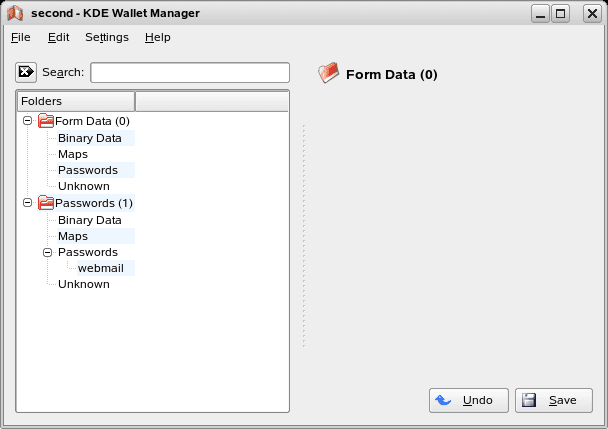Select Maps under Passwords folder

coord(73,236)
